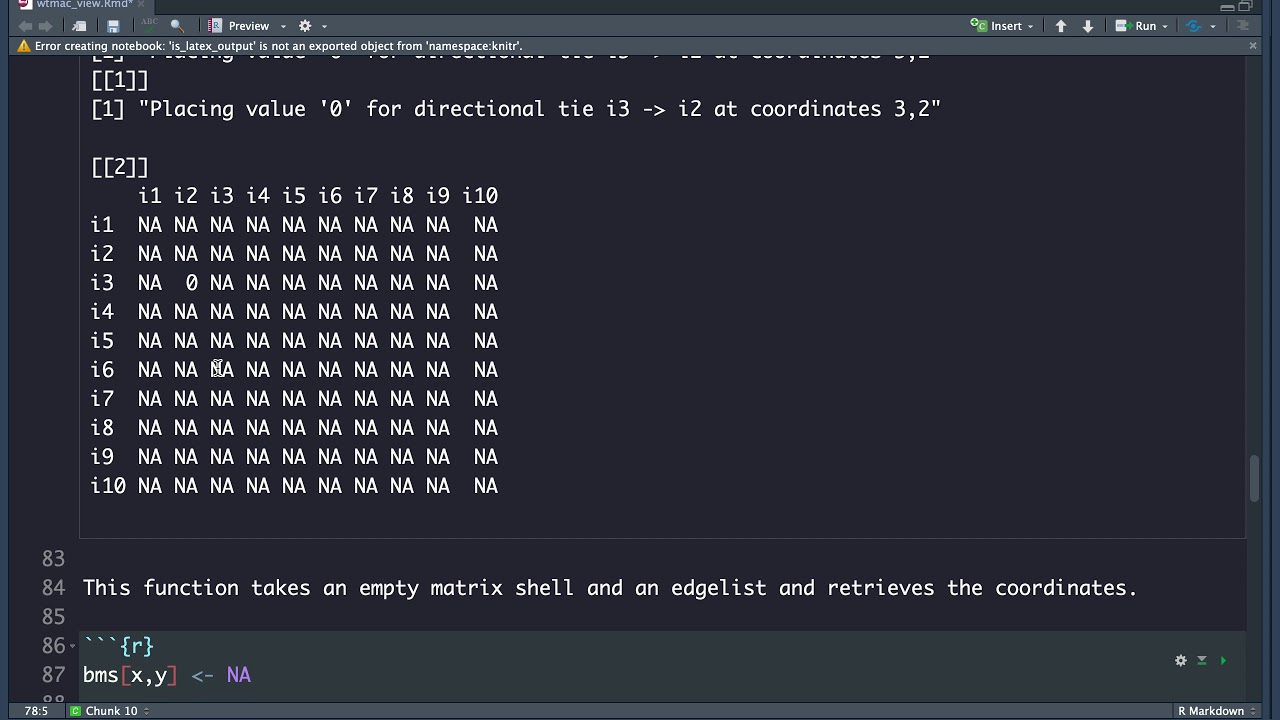Open find and replace
The width and height of the screenshot is (1280, 720).
[x=177, y=26]
